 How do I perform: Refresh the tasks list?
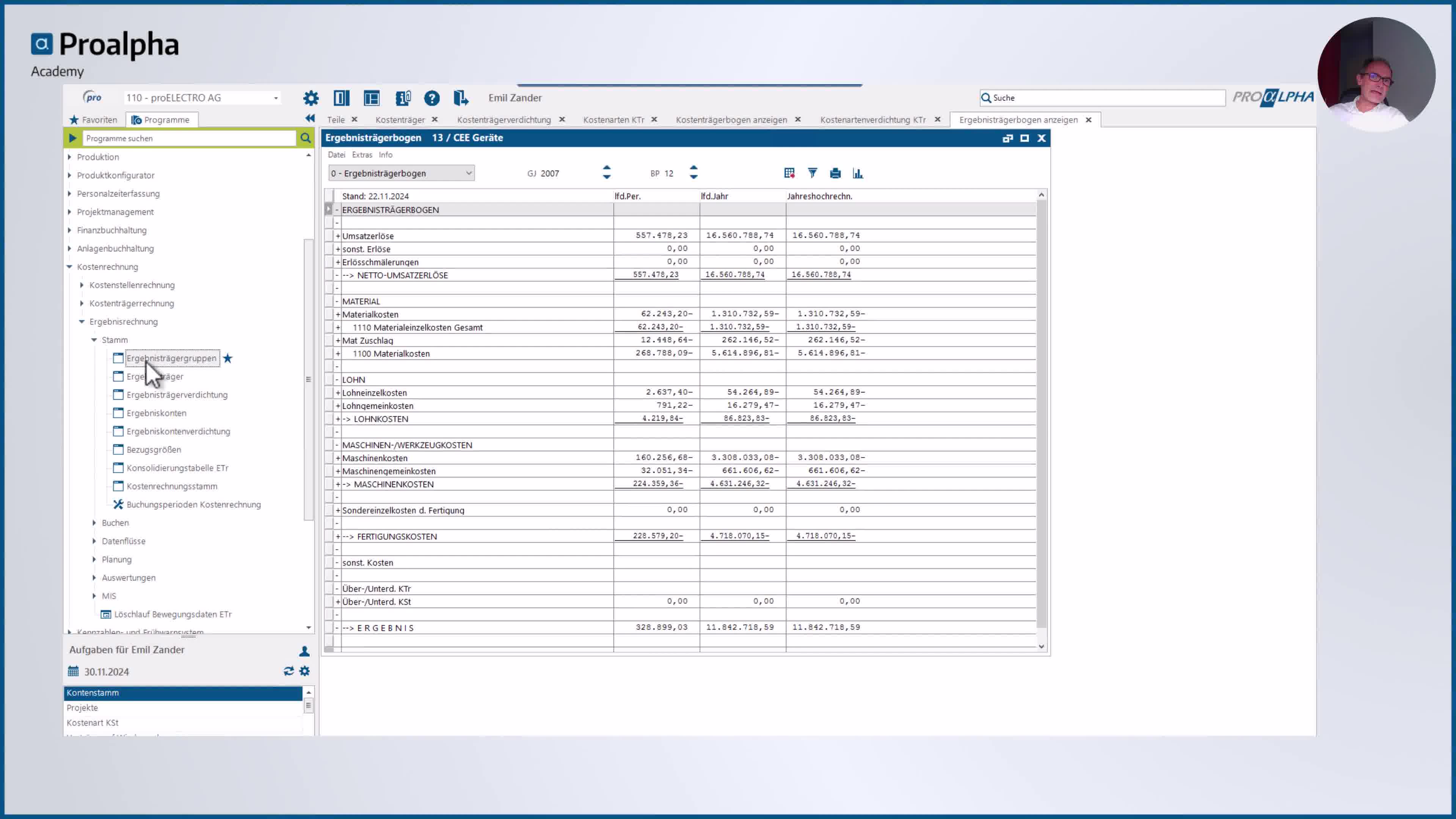tap(289, 671)
